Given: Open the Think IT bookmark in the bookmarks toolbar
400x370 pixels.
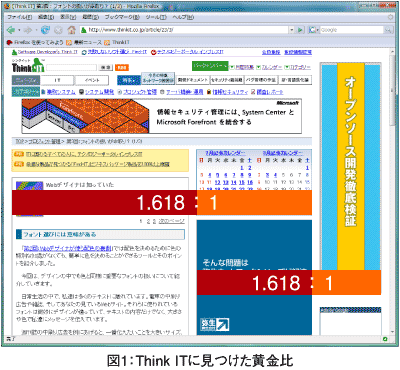Looking at the screenshot, I should coord(116,42).
